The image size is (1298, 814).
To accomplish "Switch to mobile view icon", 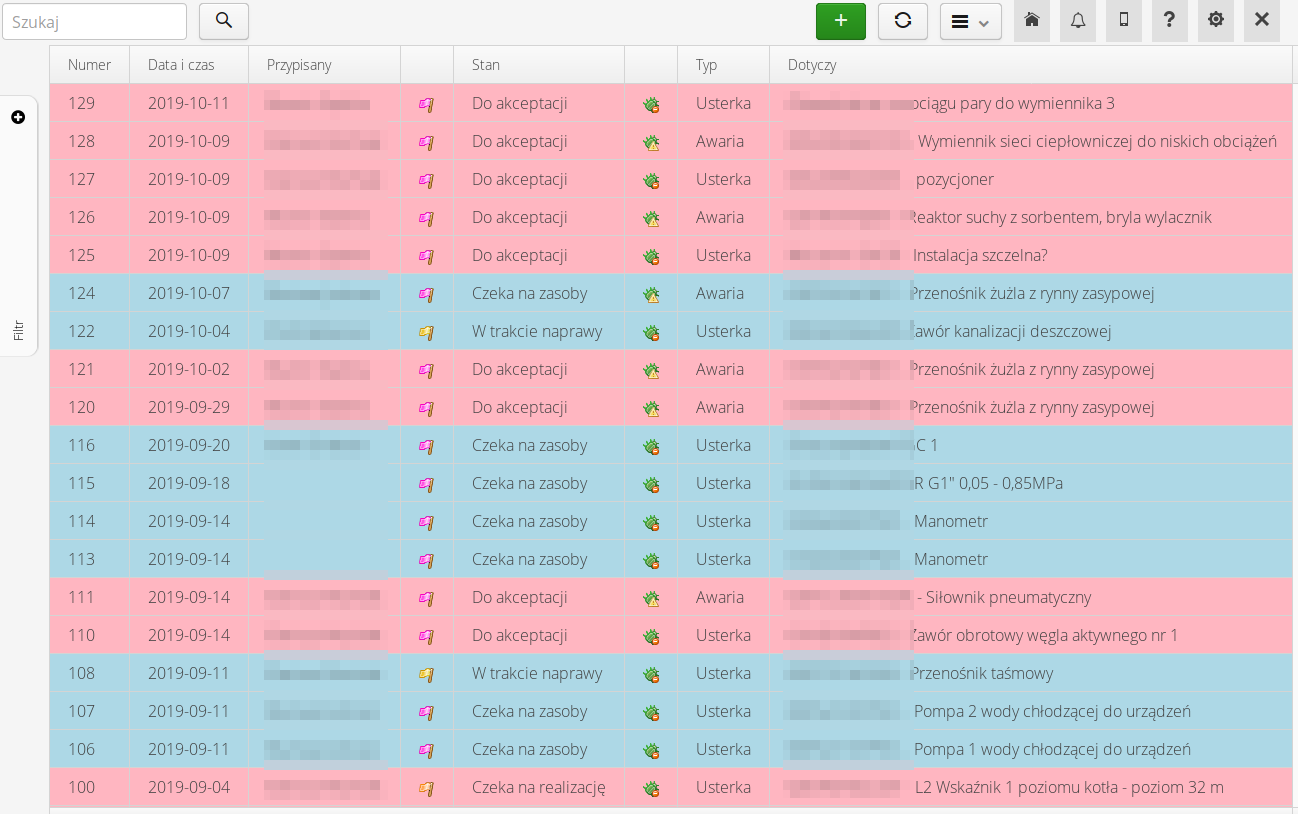I will [x=1124, y=20].
